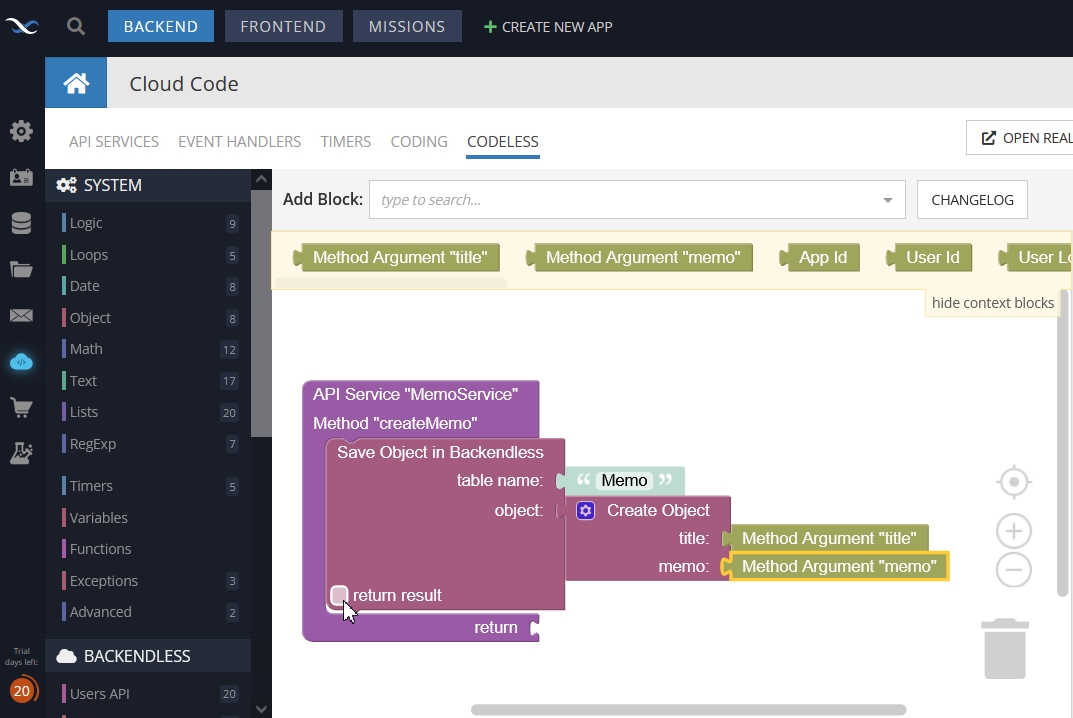
Task: Click Create Object gear mutator icon
Action: (585, 511)
